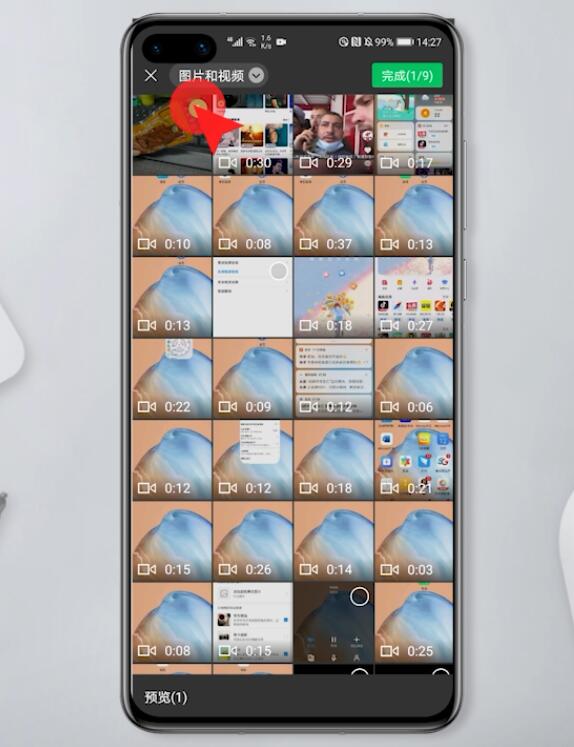This screenshot has width=574, height=747.
Task: Select the 0:10 video thumbnail
Action: pyautogui.click(x=172, y=216)
